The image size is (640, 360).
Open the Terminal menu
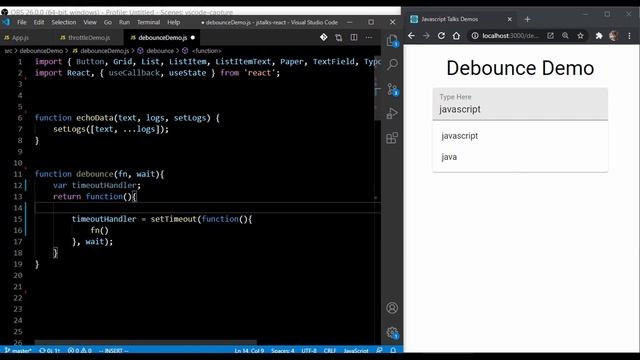148,22
